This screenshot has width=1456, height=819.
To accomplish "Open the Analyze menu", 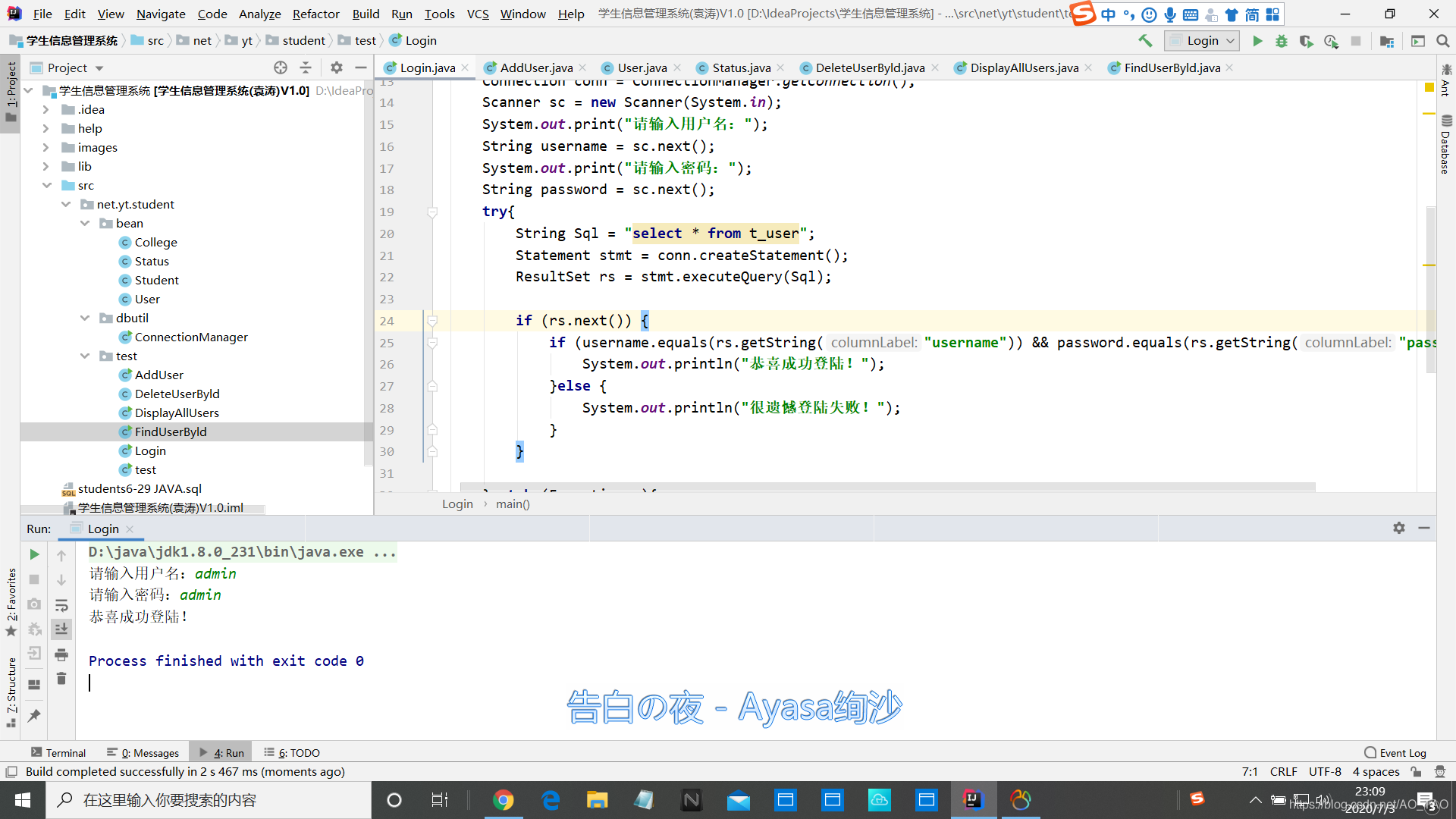I will [x=259, y=14].
